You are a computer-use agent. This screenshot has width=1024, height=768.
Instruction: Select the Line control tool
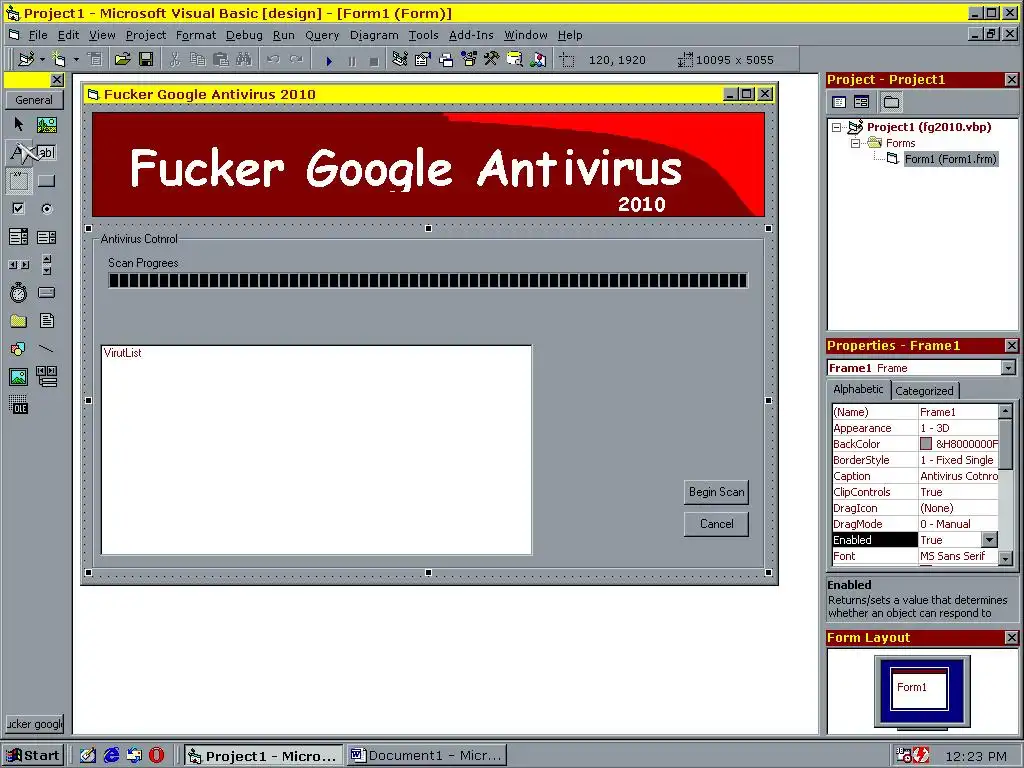46,349
